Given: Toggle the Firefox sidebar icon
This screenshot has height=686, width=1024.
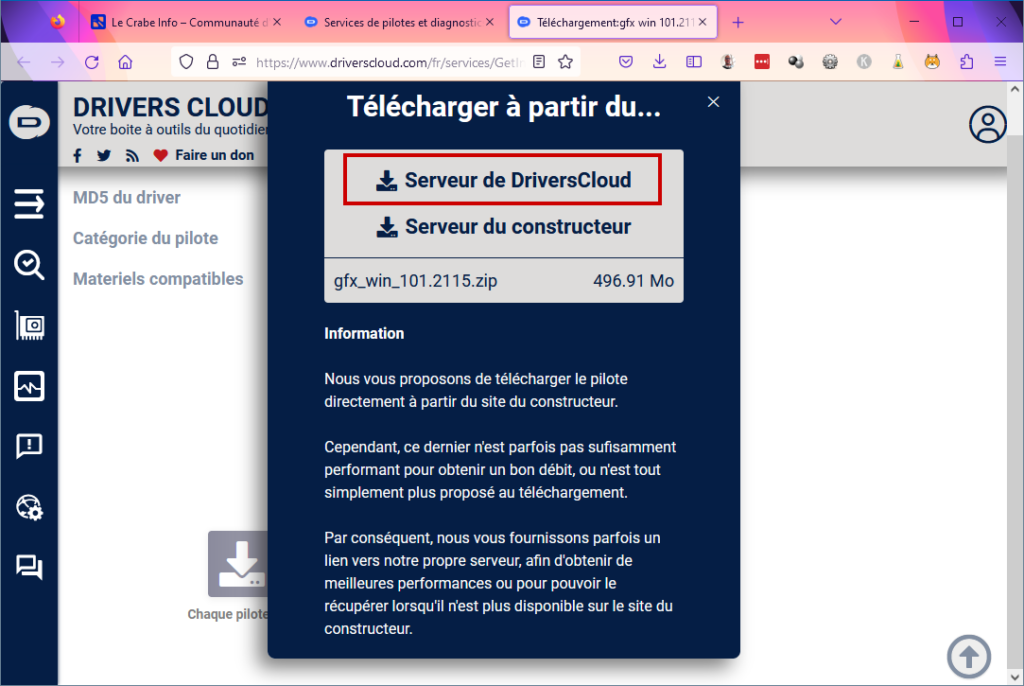Looking at the screenshot, I should [x=694, y=62].
